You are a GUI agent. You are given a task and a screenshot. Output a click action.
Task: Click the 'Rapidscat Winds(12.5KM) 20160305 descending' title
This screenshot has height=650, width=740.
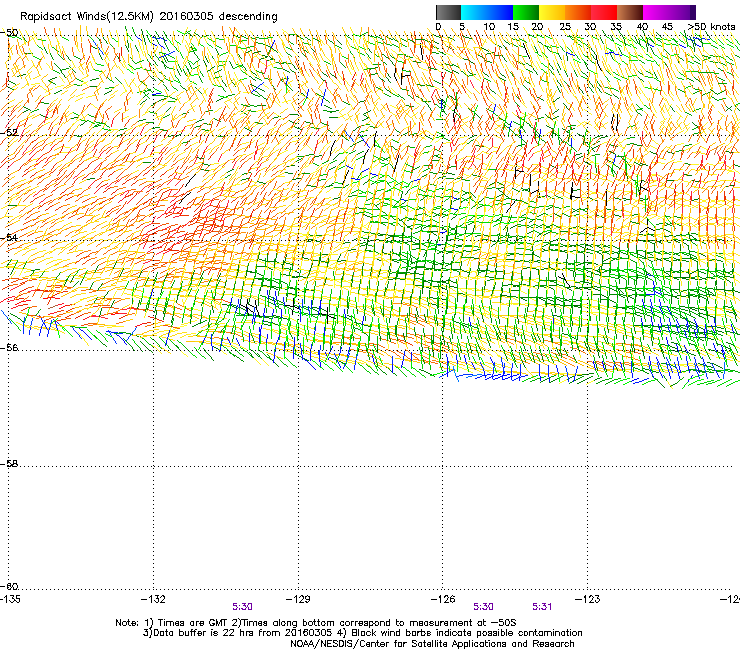click(x=149, y=17)
